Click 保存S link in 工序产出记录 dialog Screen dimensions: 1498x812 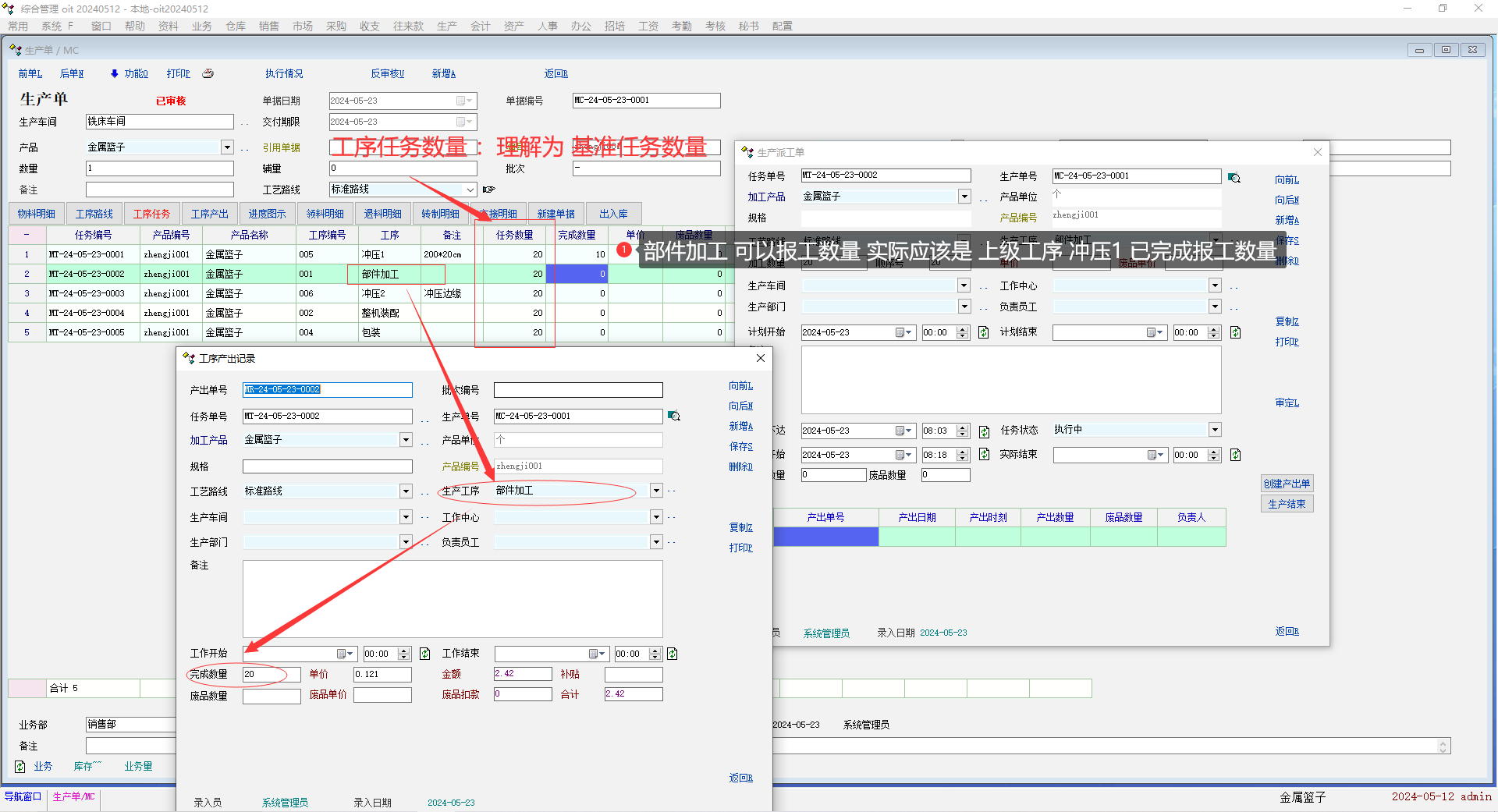tap(740, 447)
